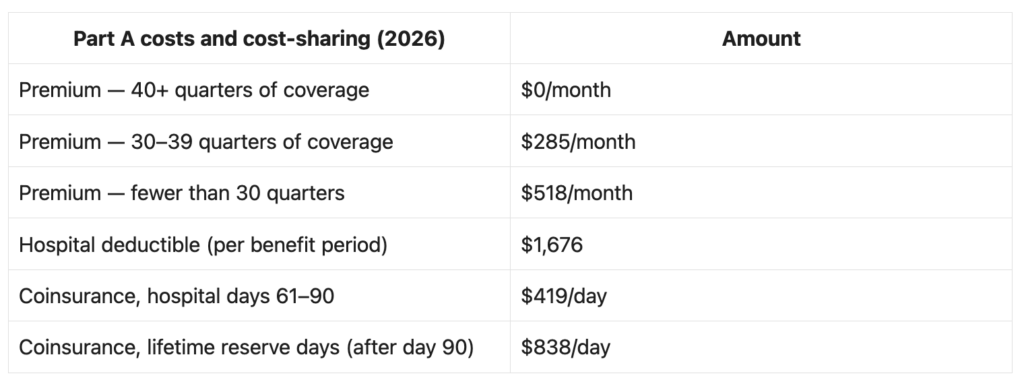
Task: Click the word 'Premium' in the 40+ quarters row
Action: [x=59, y=89]
